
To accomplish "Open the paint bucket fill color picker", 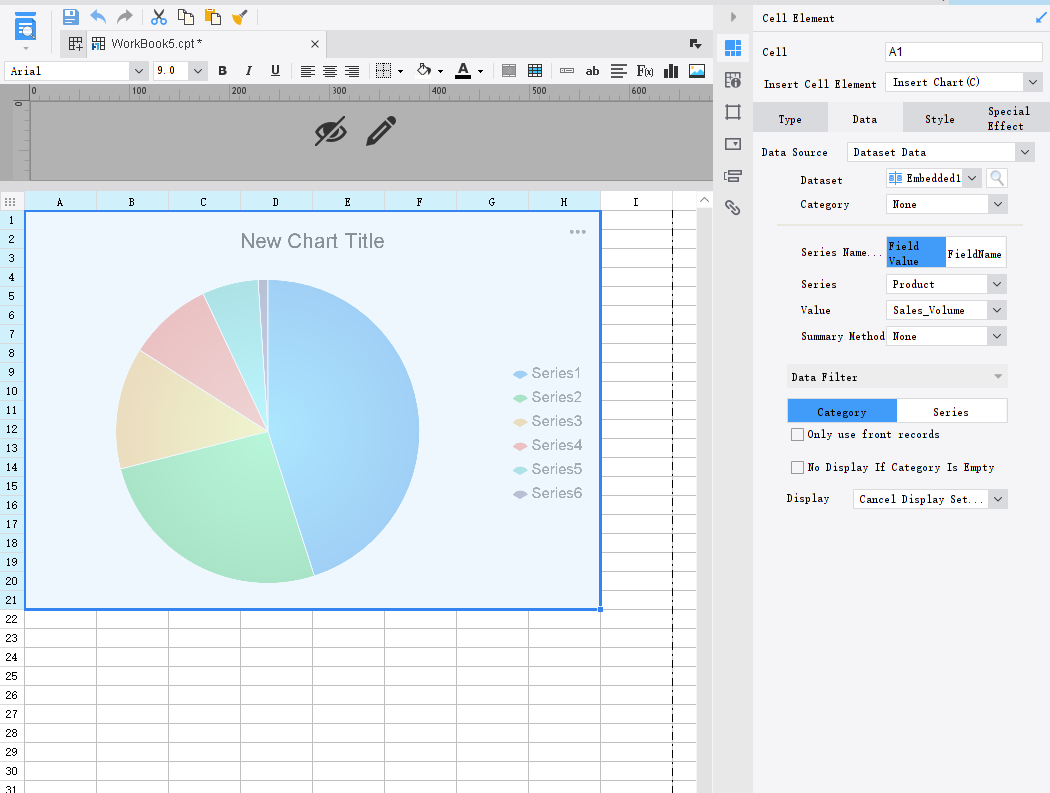I will click(424, 70).
